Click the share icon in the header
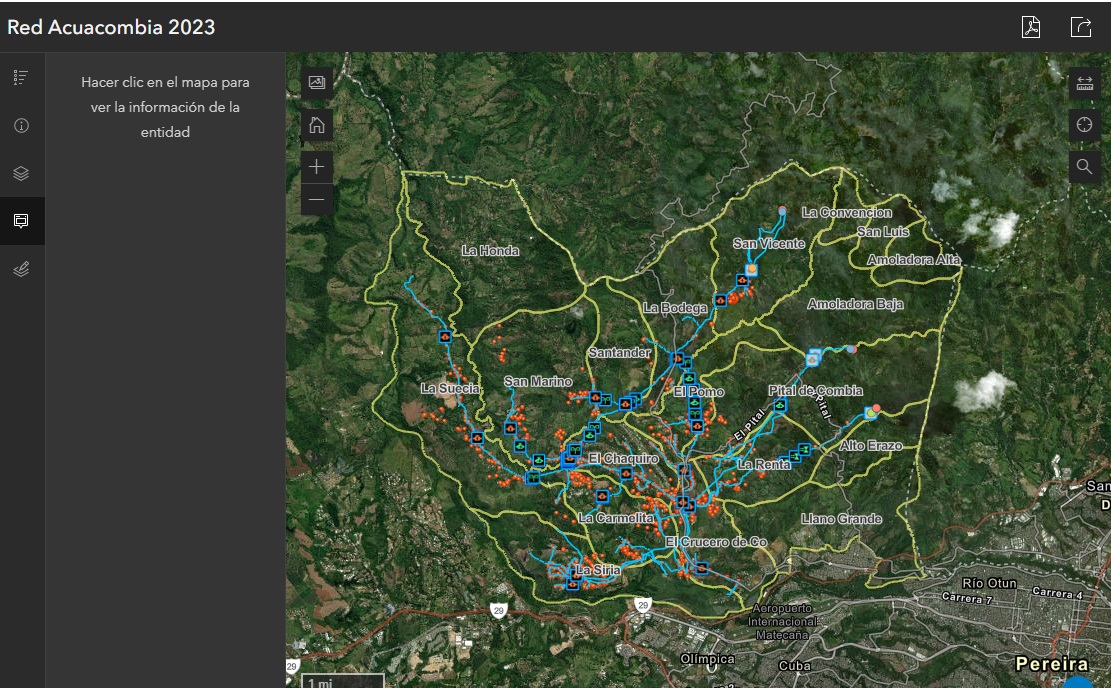This screenshot has height=688, width=1111. [1081, 27]
